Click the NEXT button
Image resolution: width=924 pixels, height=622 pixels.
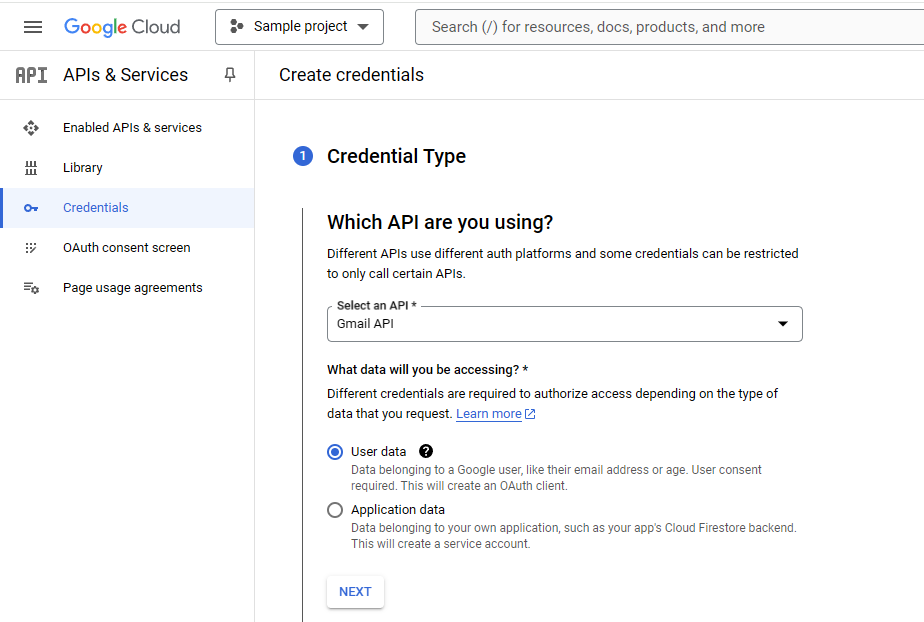[355, 592]
